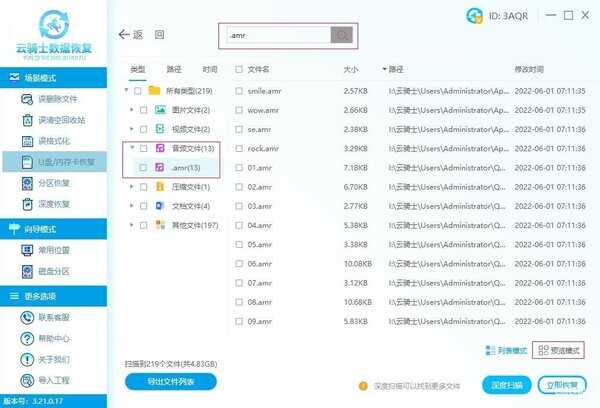Screen dimensions: 600x408
Task: Open 误删除文件 recovery icon in sidebar
Action: click(x=27, y=100)
